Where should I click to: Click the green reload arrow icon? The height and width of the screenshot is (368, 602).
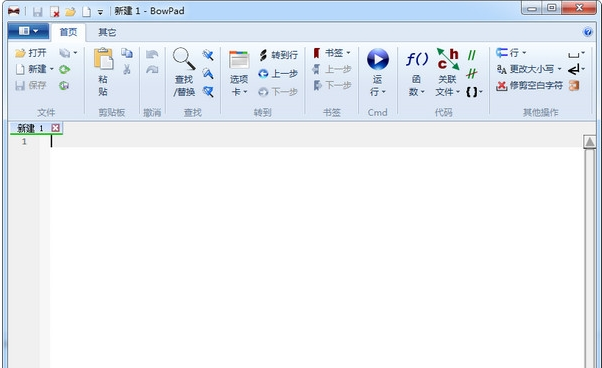[64, 69]
